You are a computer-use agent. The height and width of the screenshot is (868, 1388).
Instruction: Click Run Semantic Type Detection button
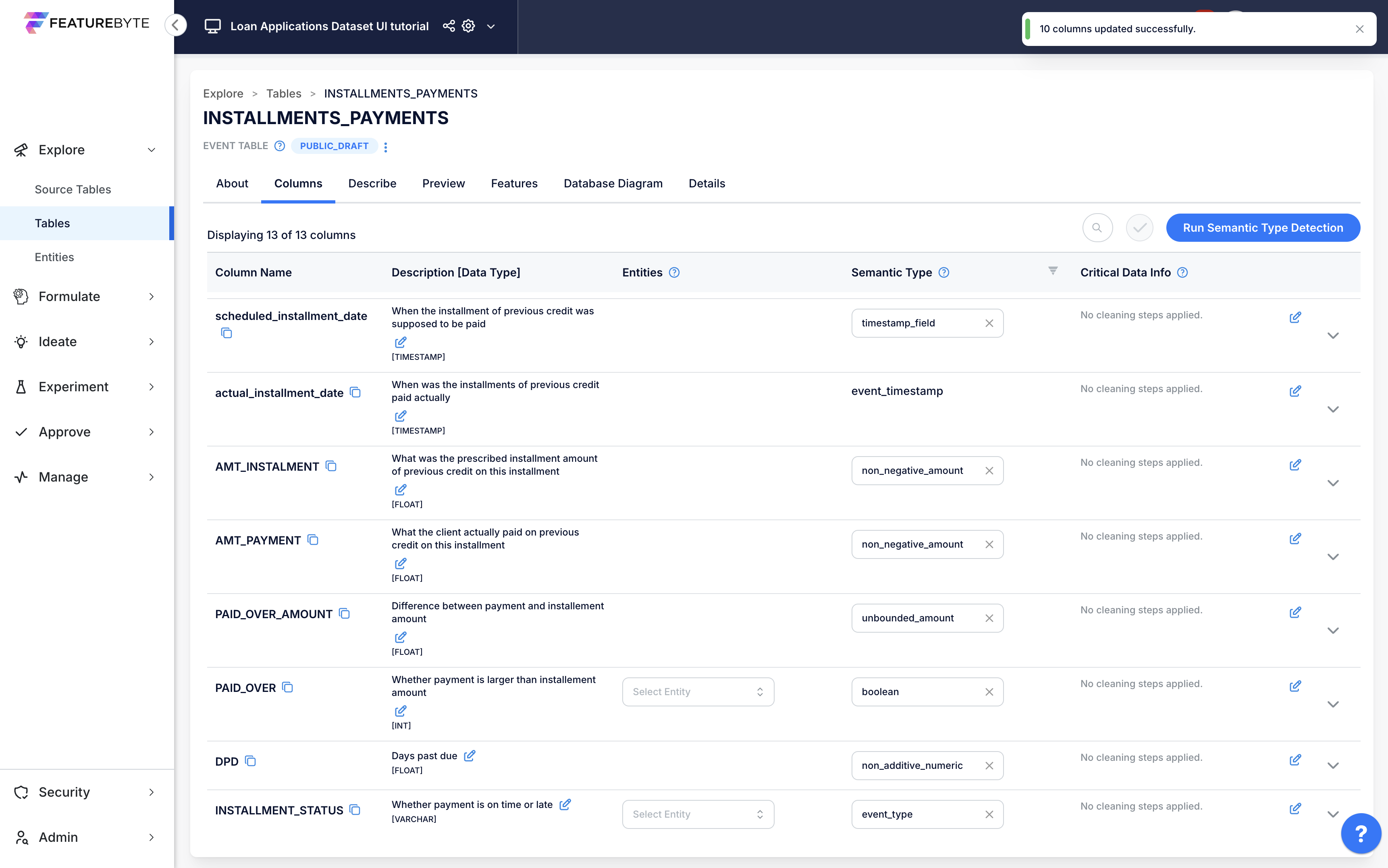(x=1262, y=228)
